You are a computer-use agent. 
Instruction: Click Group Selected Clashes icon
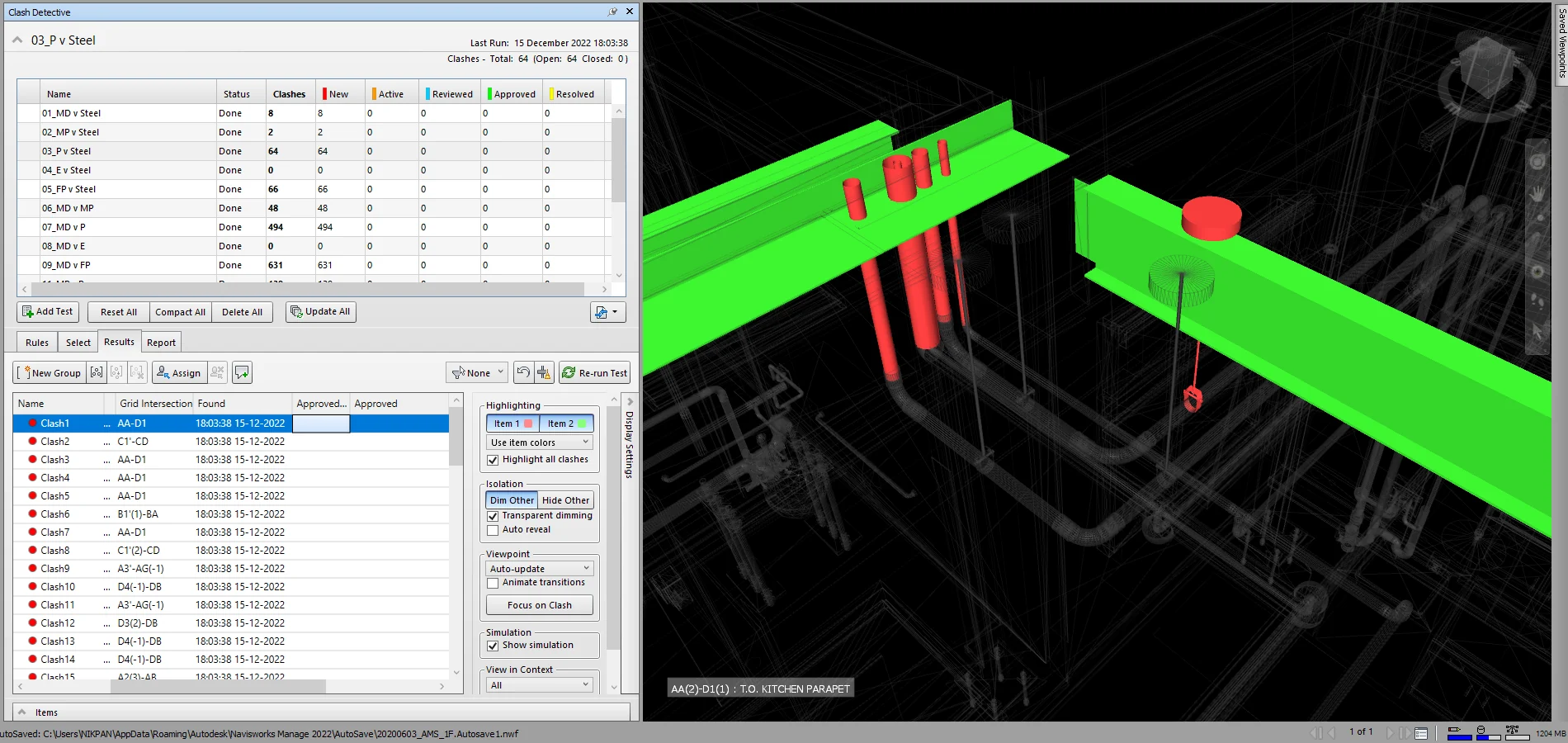97,373
